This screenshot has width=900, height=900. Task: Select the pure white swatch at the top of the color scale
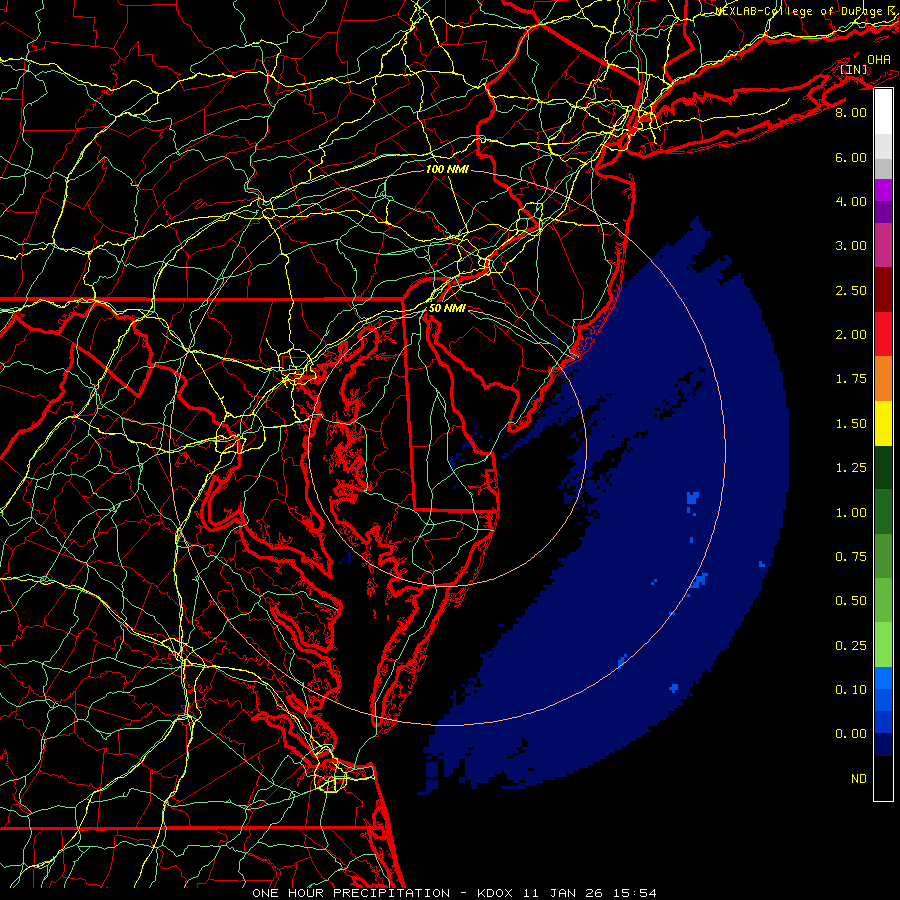tap(883, 112)
